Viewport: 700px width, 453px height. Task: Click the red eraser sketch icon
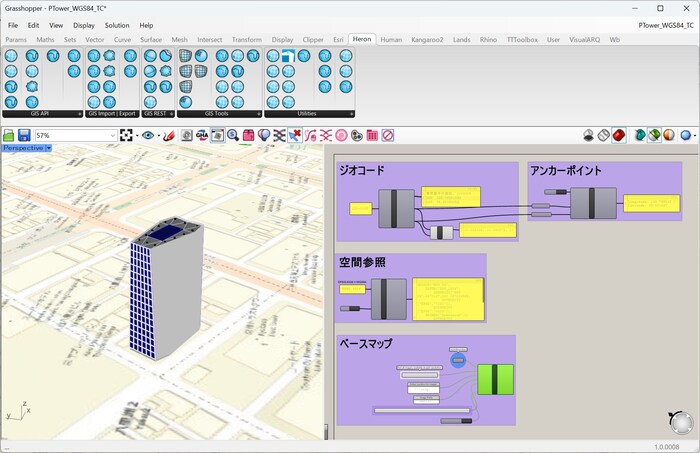click(169, 135)
